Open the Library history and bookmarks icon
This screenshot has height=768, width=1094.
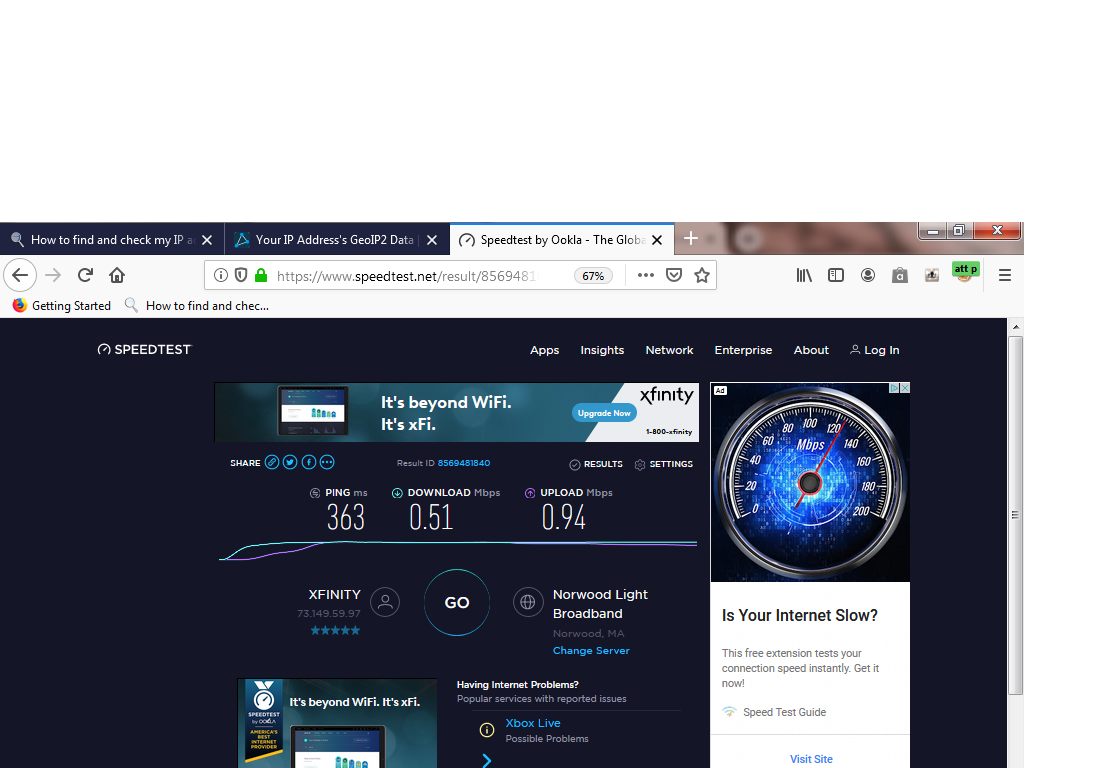(804, 276)
